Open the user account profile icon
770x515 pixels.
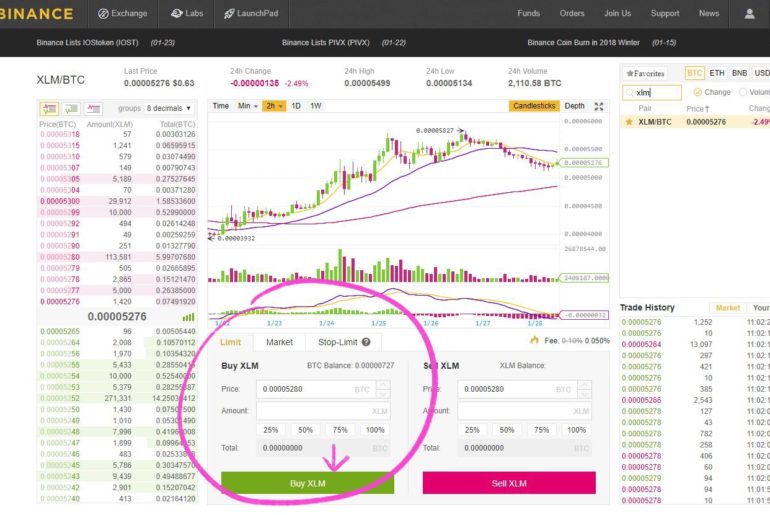click(x=749, y=14)
